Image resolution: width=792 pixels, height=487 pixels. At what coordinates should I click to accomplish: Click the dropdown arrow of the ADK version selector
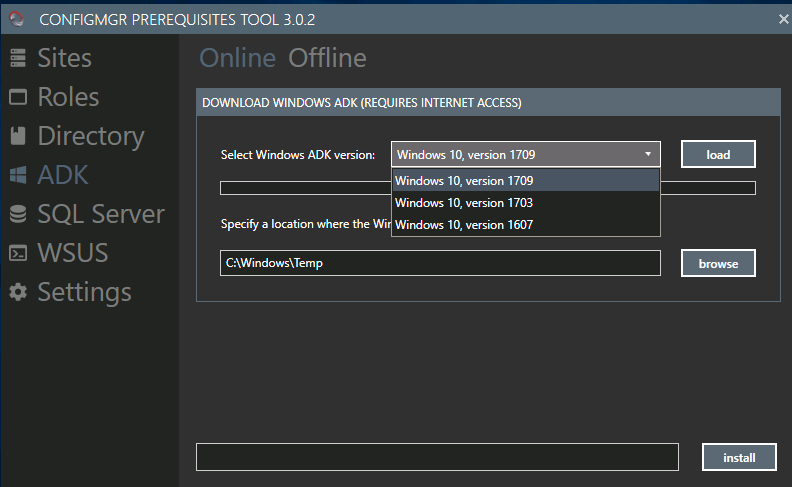pos(648,154)
